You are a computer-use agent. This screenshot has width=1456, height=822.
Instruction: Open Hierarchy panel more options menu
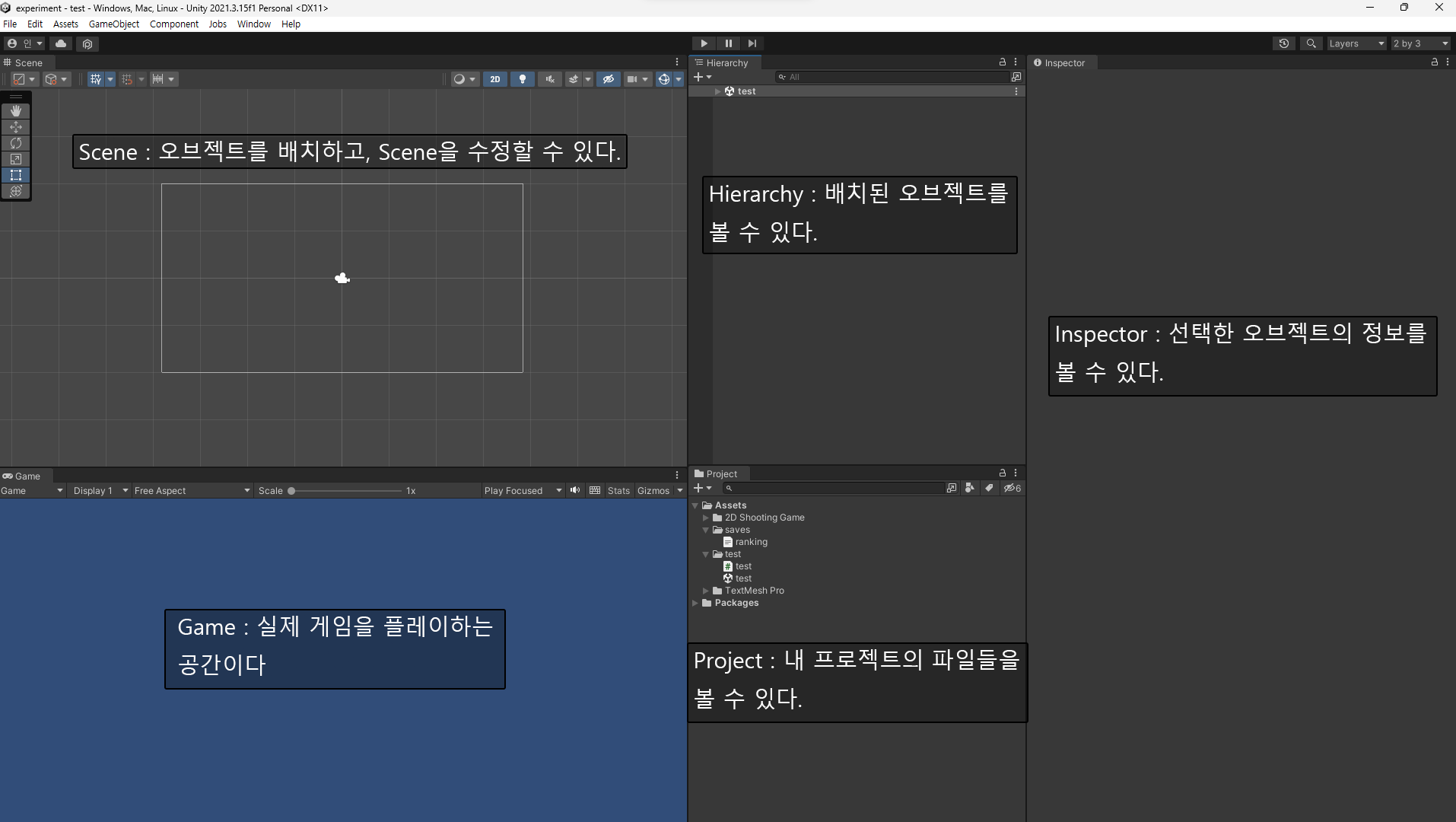1016,62
